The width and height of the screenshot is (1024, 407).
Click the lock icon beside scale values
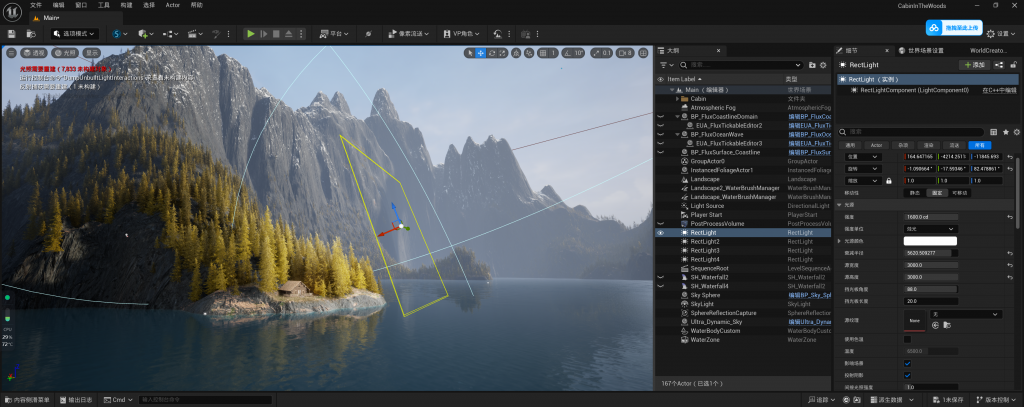(888, 180)
